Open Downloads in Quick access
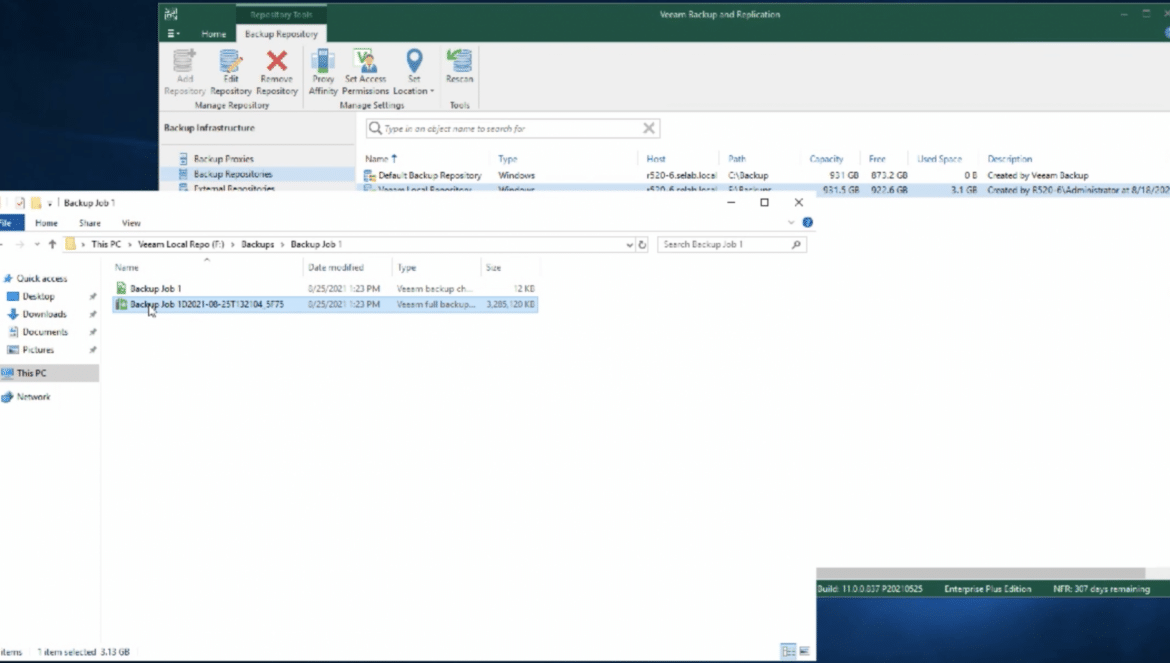Viewport: 1170px width, 663px height. (44, 314)
